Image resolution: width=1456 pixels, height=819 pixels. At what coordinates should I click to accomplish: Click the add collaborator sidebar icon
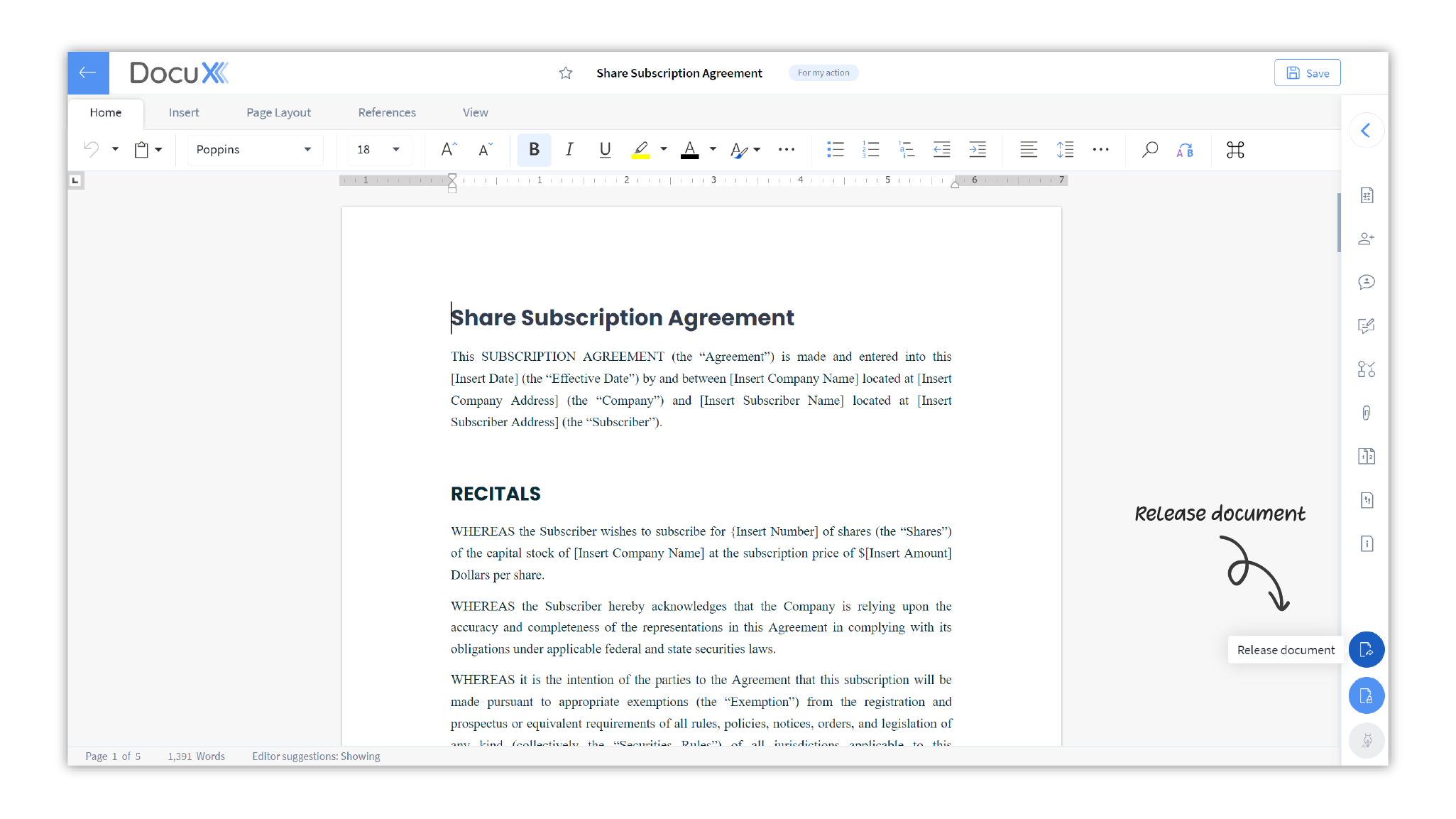point(1367,239)
